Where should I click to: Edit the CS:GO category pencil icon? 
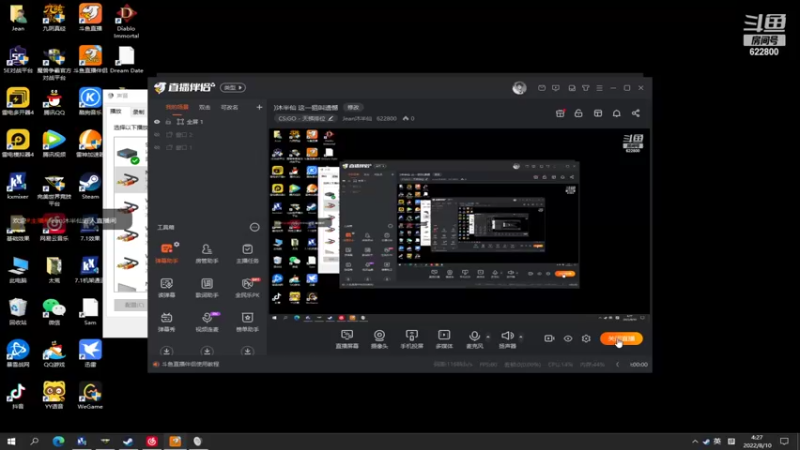point(331,118)
